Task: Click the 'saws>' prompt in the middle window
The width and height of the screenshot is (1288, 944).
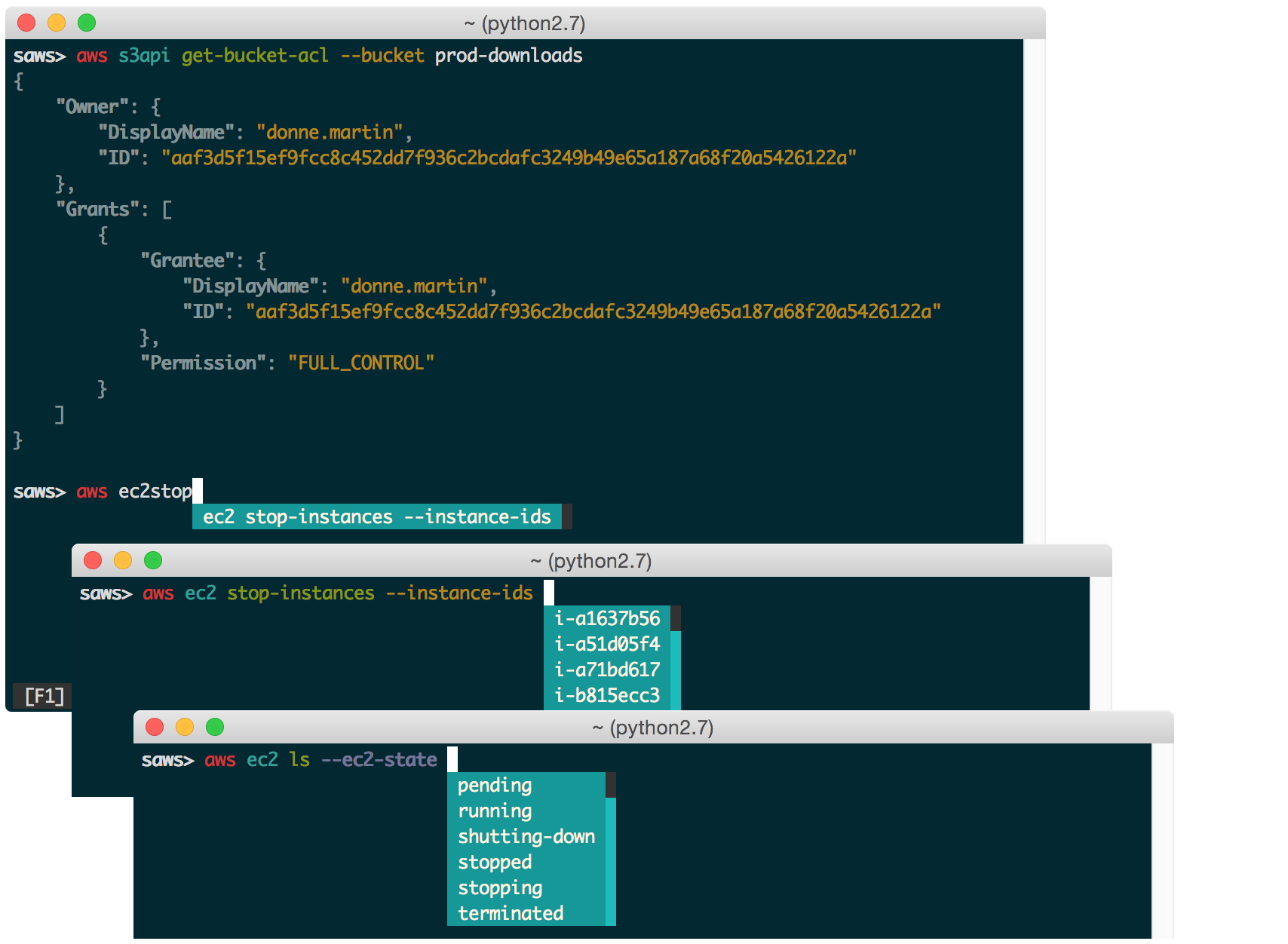Action: (x=106, y=593)
